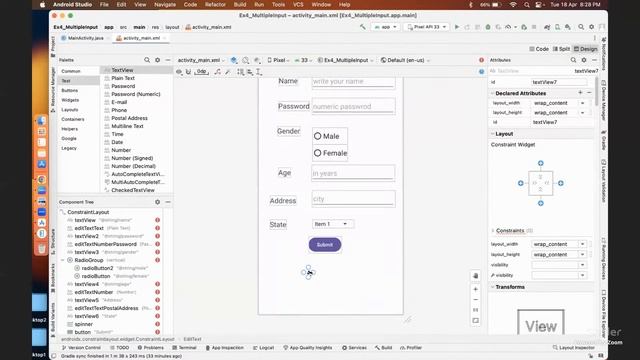This screenshot has width=640, height=360.
Task: Open Component Tree settings gear
Action: [x=158, y=202]
